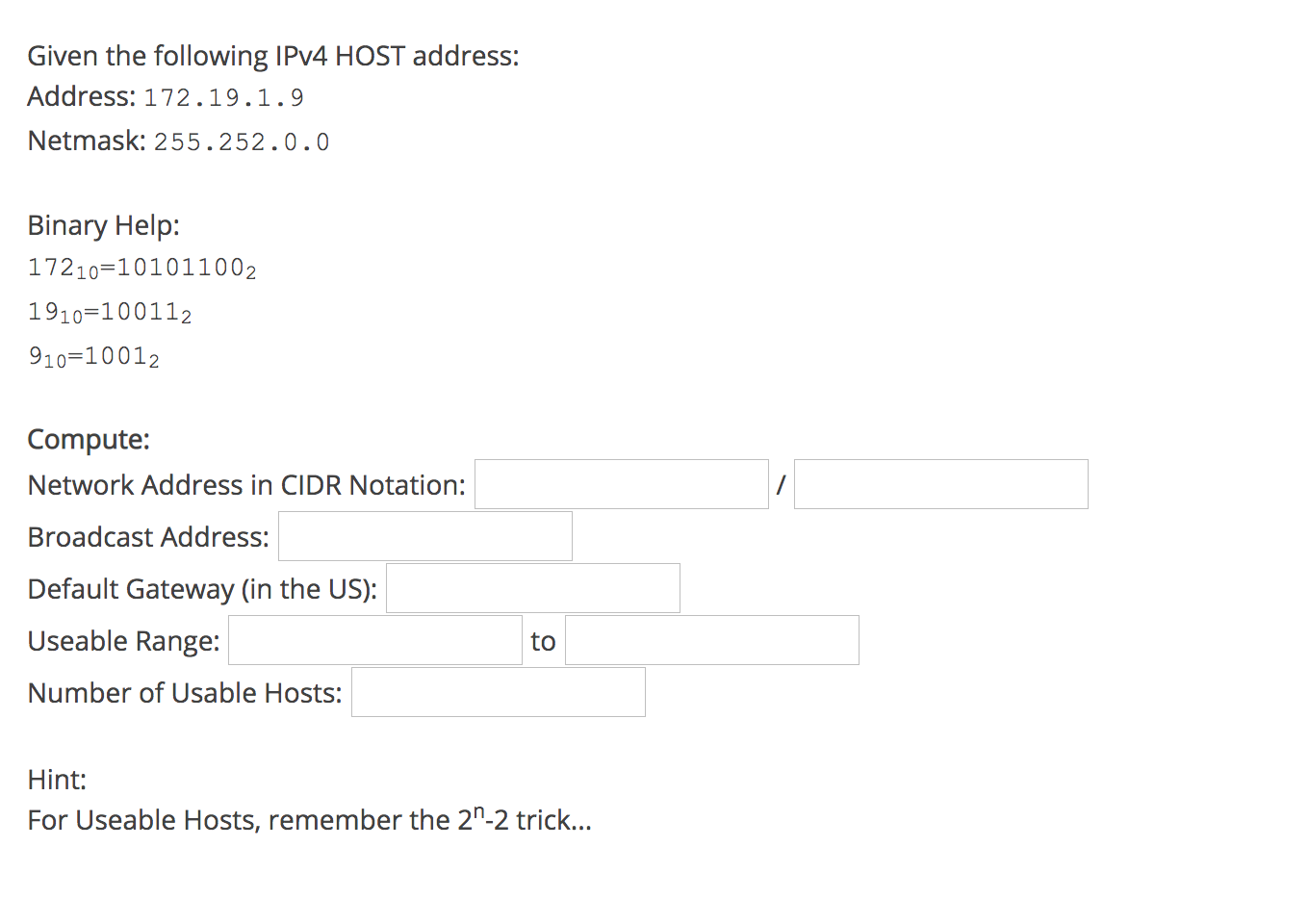The width and height of the screenshot is (1309, 924).
Task: Click the 9 to binary 1001 line
Action: tap(94, 357)
